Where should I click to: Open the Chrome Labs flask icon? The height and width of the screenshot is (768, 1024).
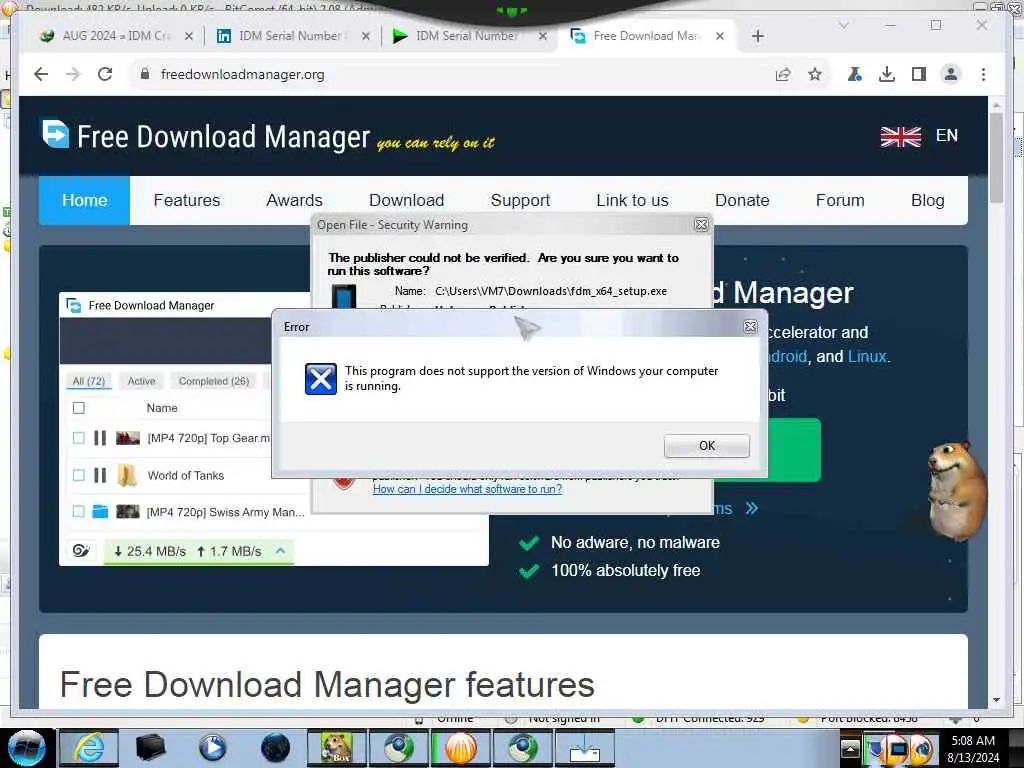[854, 74]
